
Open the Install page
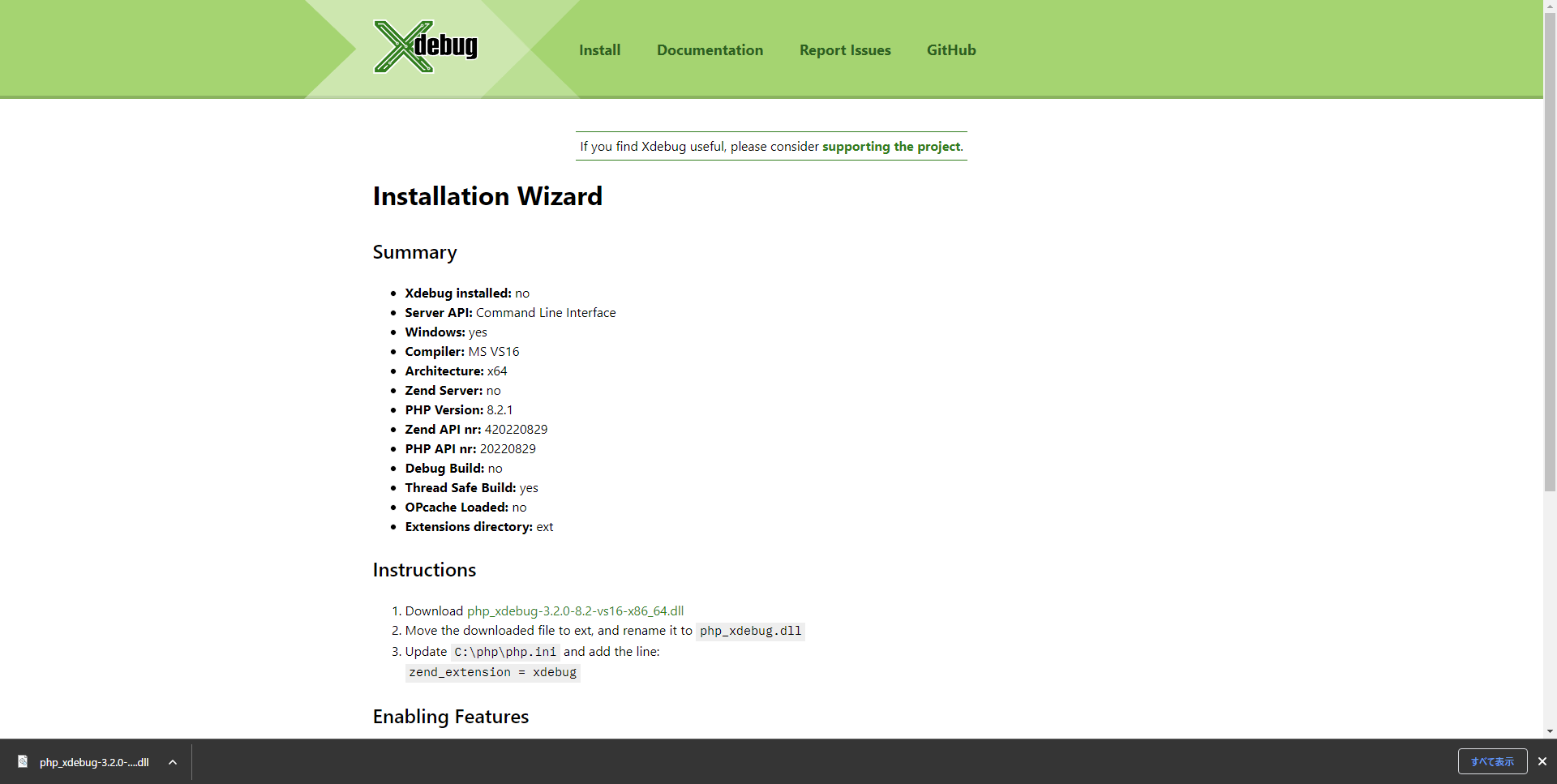point(599,50)
